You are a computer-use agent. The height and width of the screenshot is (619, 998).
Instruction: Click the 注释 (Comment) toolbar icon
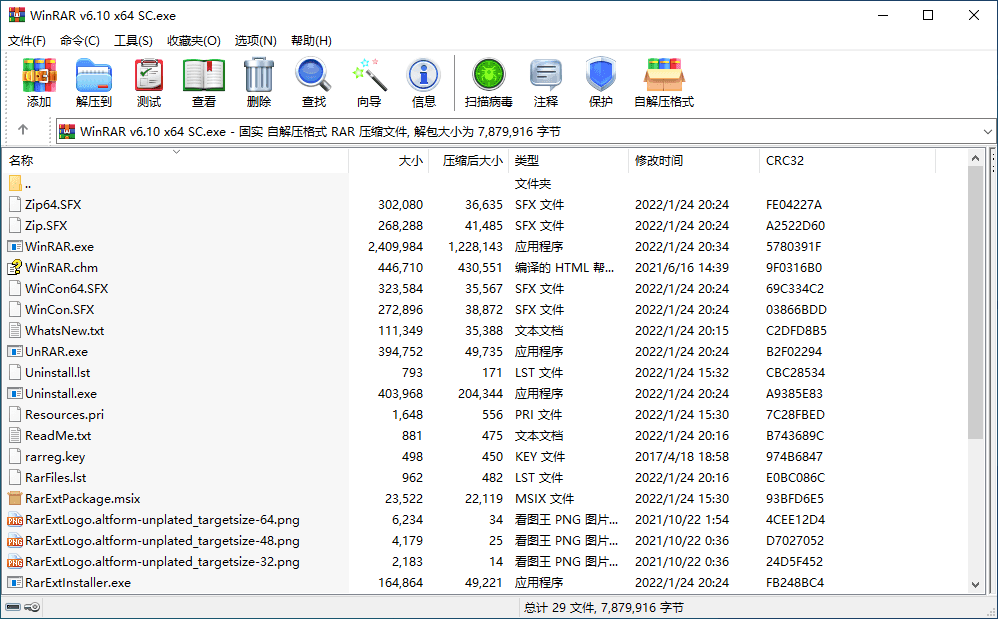[x=545, y=75]
